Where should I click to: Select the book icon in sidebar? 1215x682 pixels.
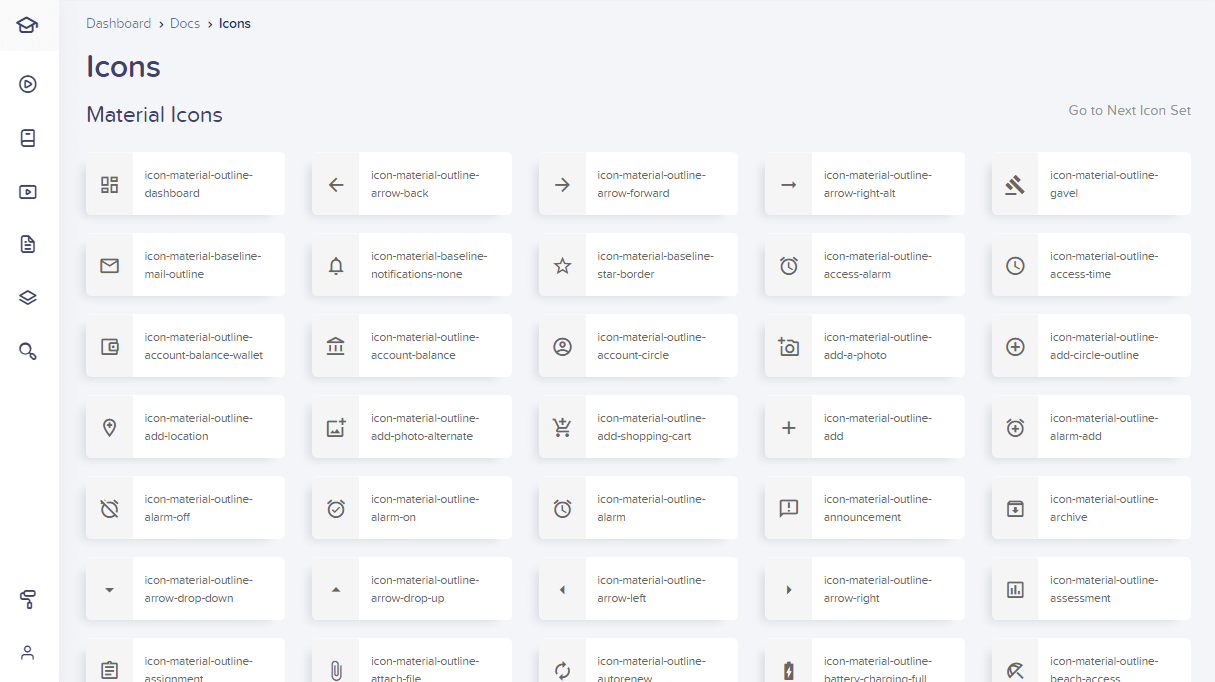click(x=28, y=138)
